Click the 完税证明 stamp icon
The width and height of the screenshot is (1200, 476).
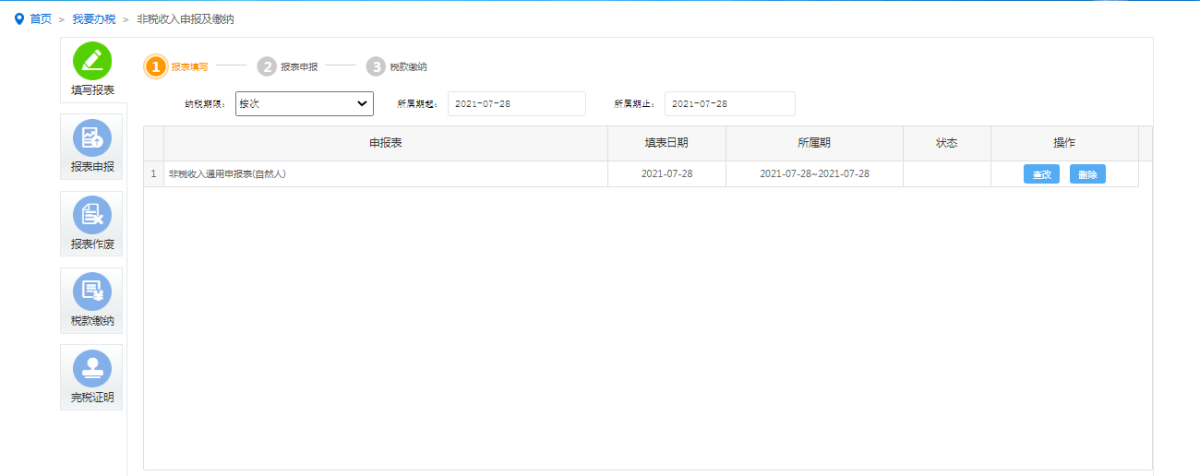point(92,369)
